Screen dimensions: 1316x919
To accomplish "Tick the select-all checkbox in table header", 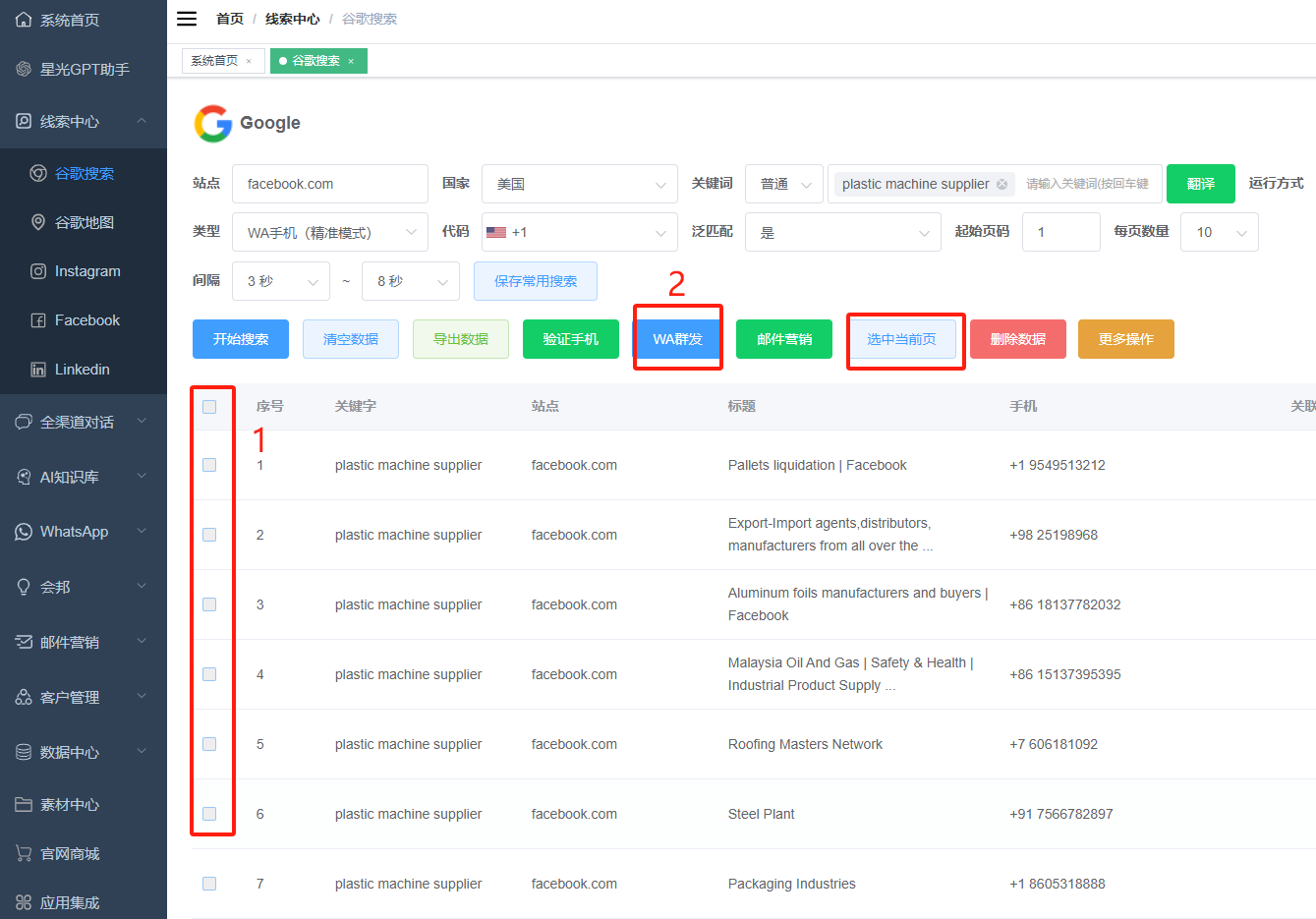I will 209,407.
